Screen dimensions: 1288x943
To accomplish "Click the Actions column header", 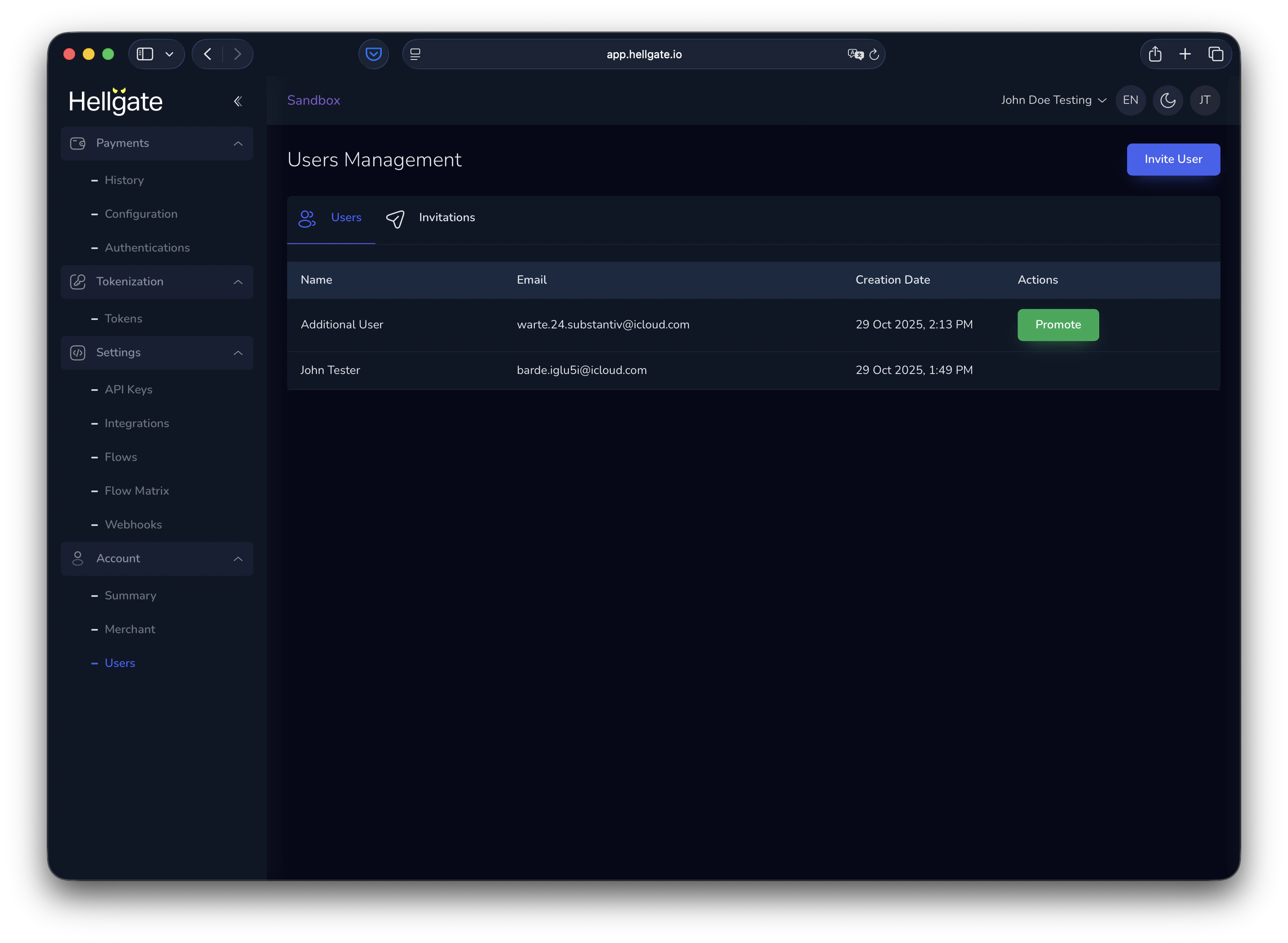I will 1037,280.
